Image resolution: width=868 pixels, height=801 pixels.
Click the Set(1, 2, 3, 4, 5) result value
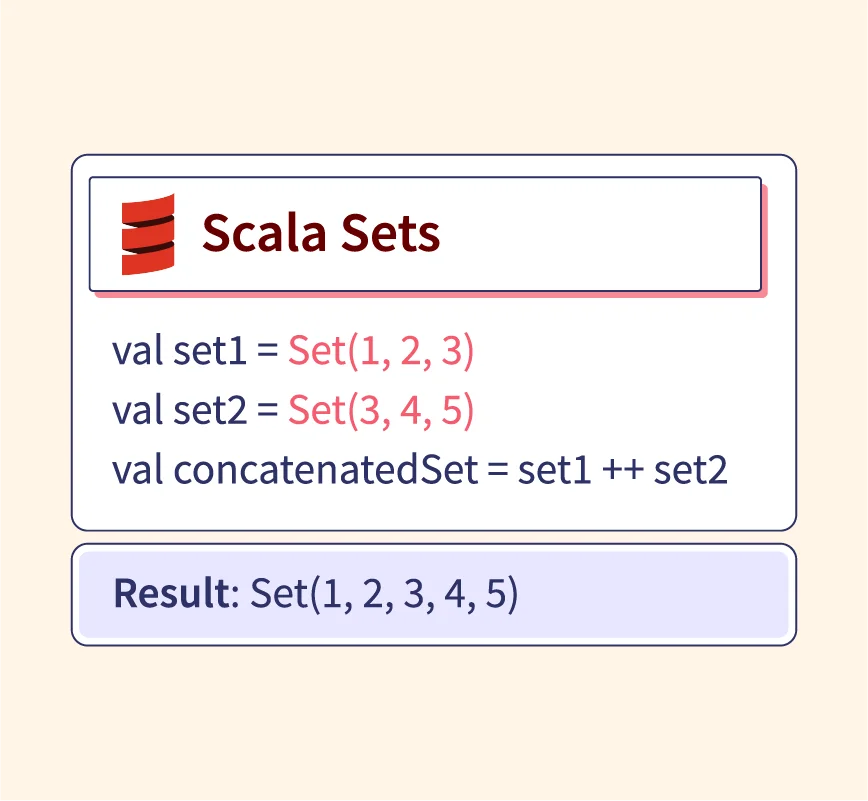pos(383,593)
